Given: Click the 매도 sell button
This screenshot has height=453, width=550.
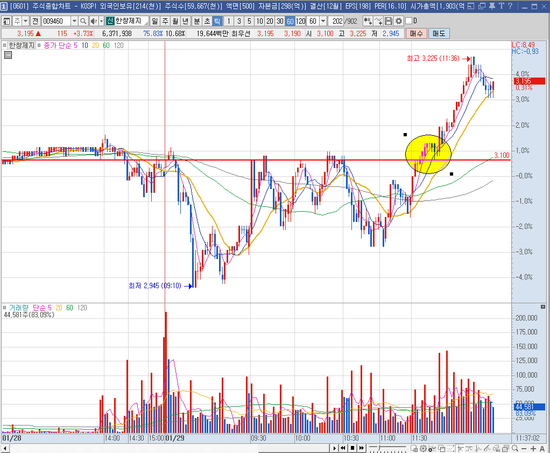Looking at the screenshot, I should (x=438, y=34).
